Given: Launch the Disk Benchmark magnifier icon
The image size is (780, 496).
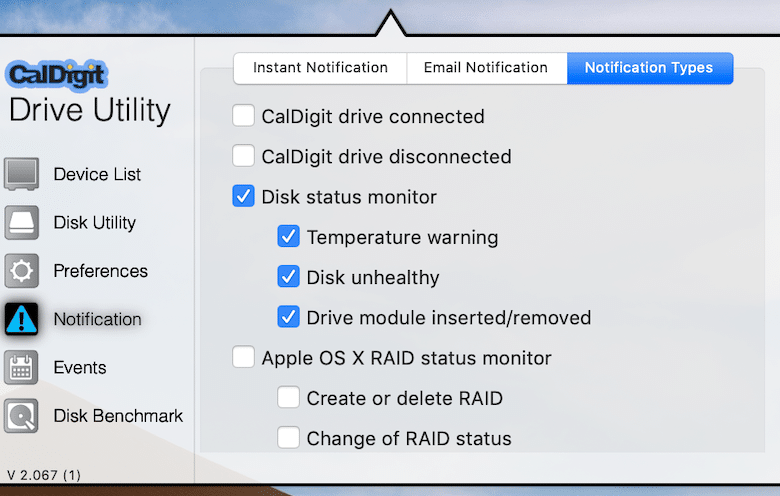Looking at the screenshot, I should (x=21, y=415).
